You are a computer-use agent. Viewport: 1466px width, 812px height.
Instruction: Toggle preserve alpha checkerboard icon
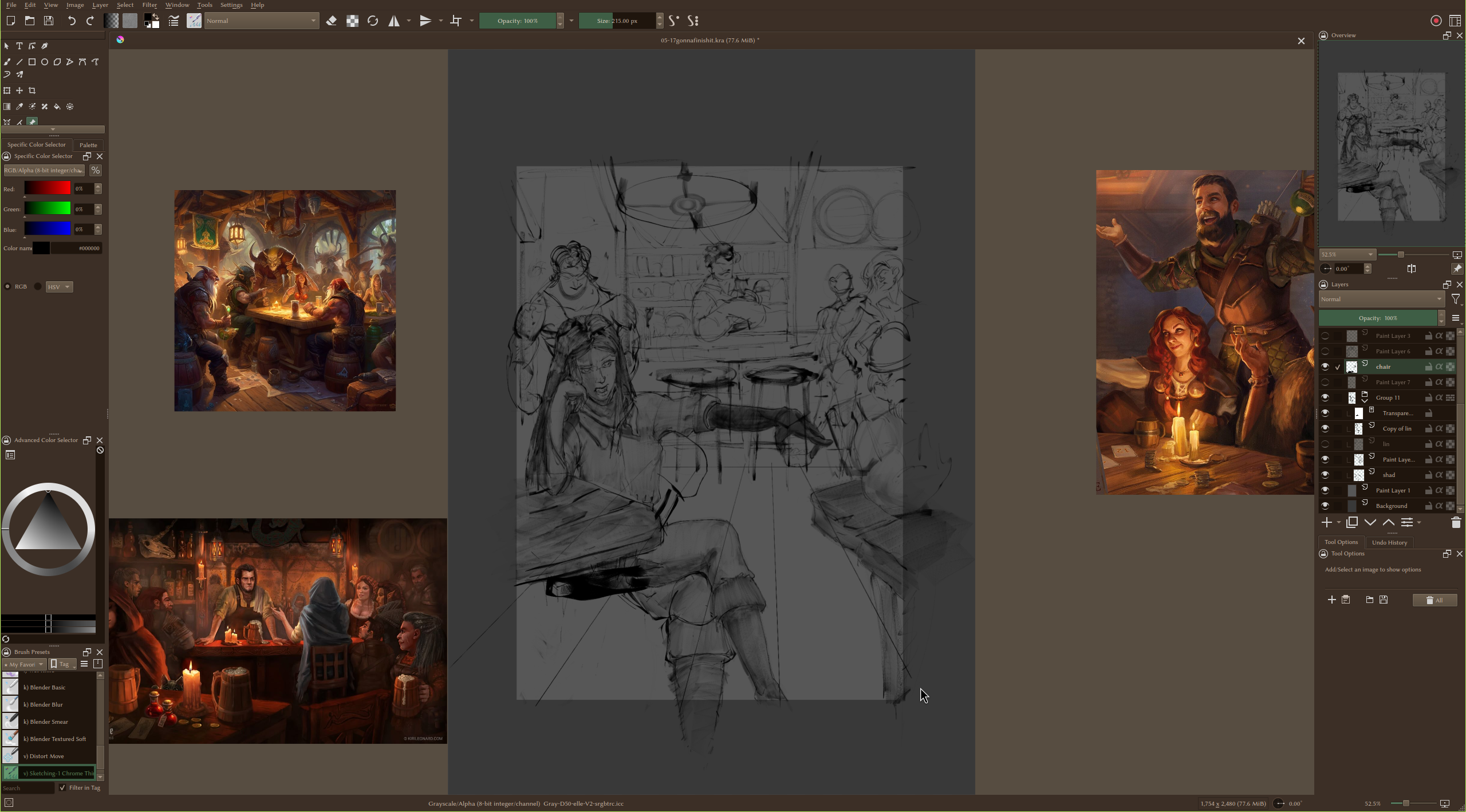click(x=352, y=21)
